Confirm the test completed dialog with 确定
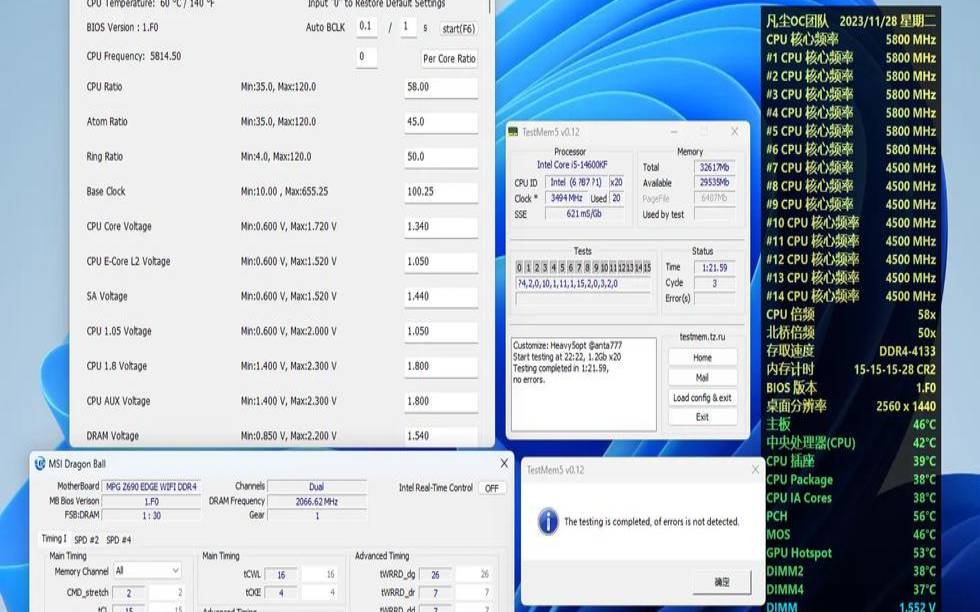Viewport: 980px width, 612px height. [x=721, y=581]
